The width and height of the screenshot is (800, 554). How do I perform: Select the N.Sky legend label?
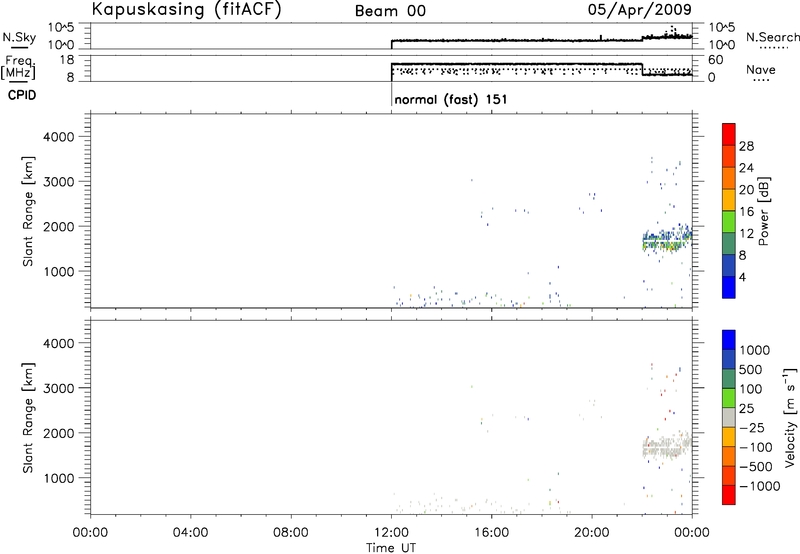19,37
